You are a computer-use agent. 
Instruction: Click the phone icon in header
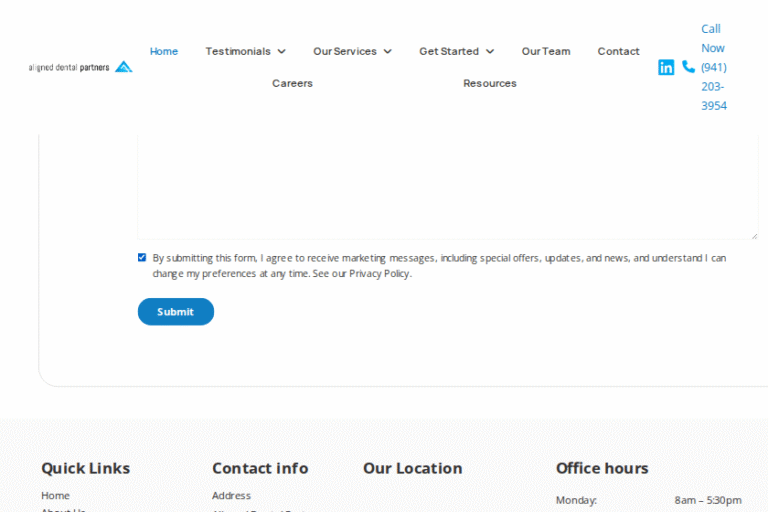point(688,67)
